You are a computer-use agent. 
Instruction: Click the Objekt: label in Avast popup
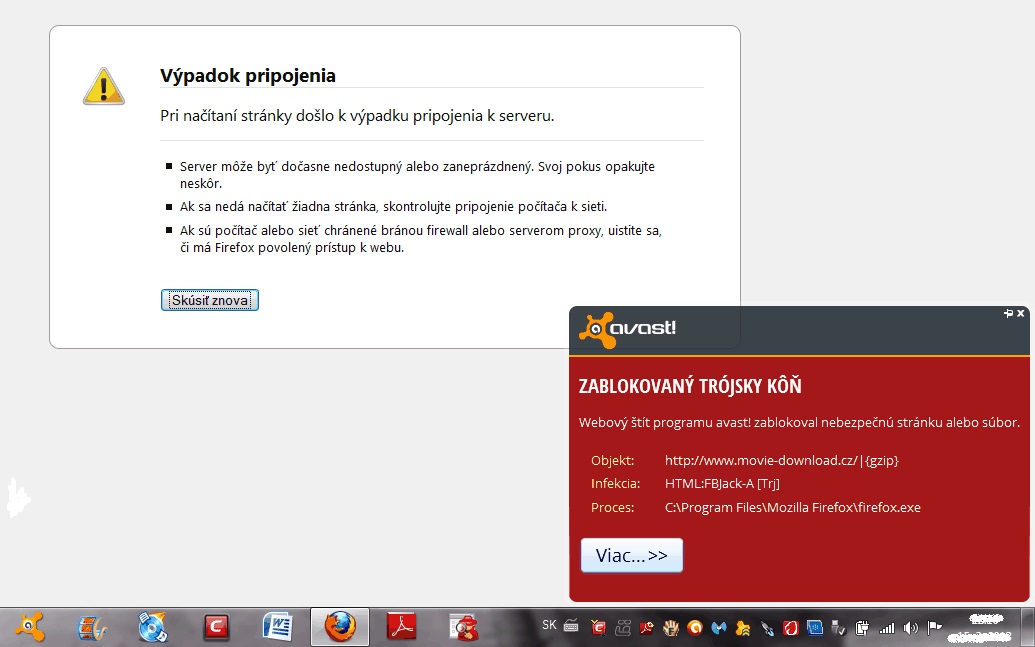click(x=613, y=460)
